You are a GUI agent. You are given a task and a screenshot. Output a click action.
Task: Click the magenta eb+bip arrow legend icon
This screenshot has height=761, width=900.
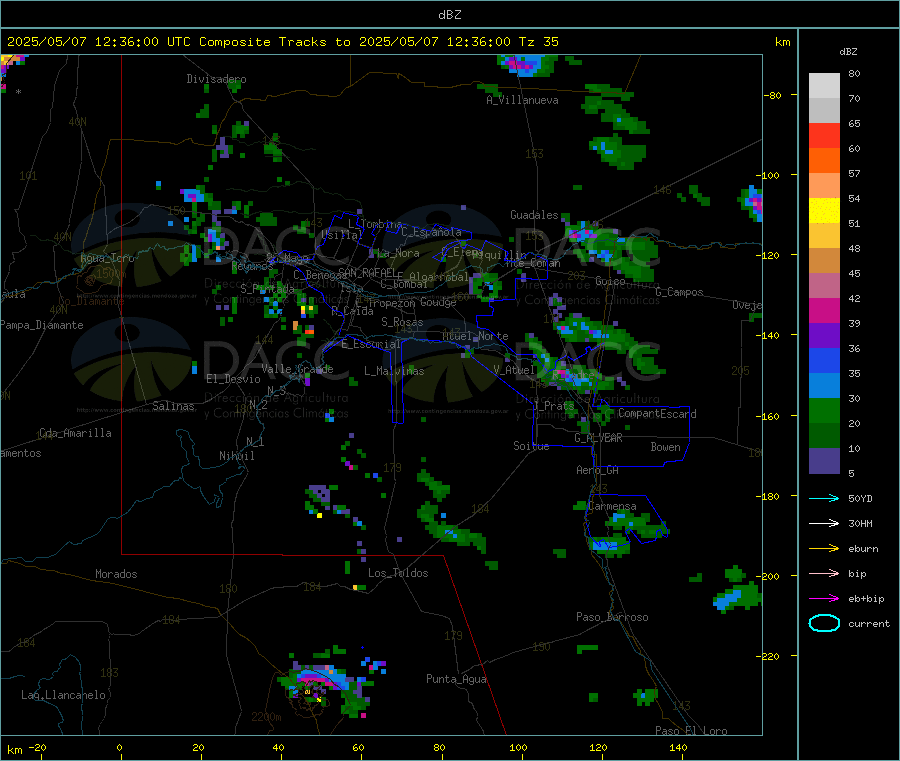[x=824, y=599]
